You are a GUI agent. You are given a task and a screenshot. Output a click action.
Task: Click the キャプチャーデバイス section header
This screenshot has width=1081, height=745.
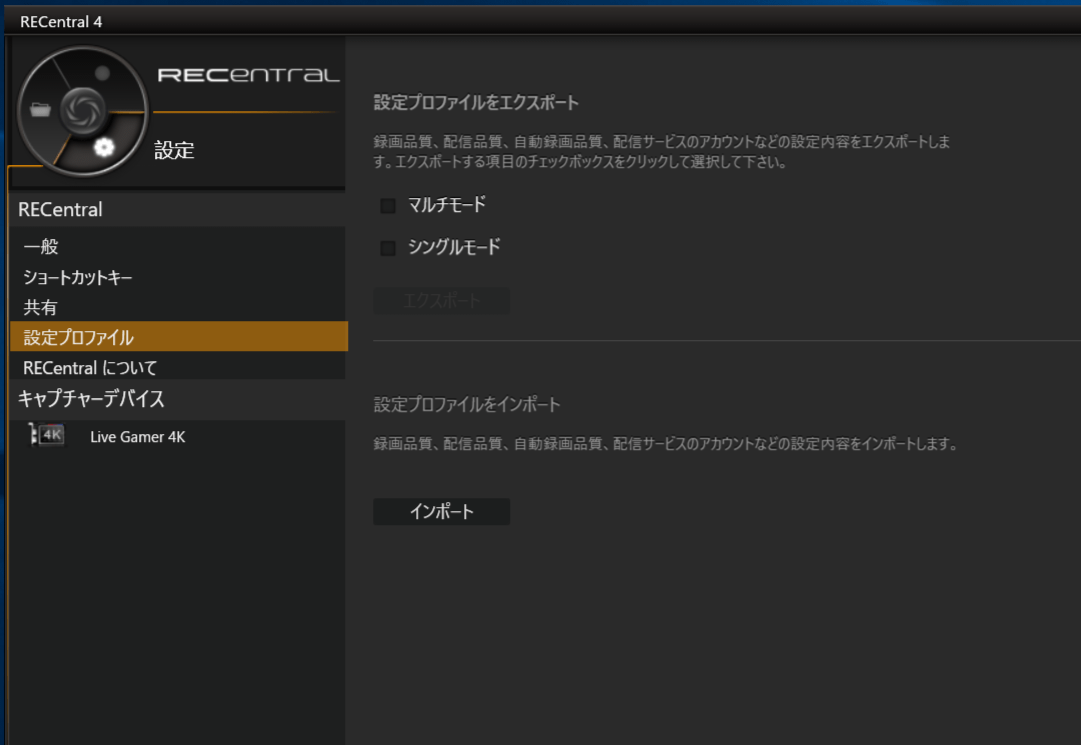(x=91, y=399)
